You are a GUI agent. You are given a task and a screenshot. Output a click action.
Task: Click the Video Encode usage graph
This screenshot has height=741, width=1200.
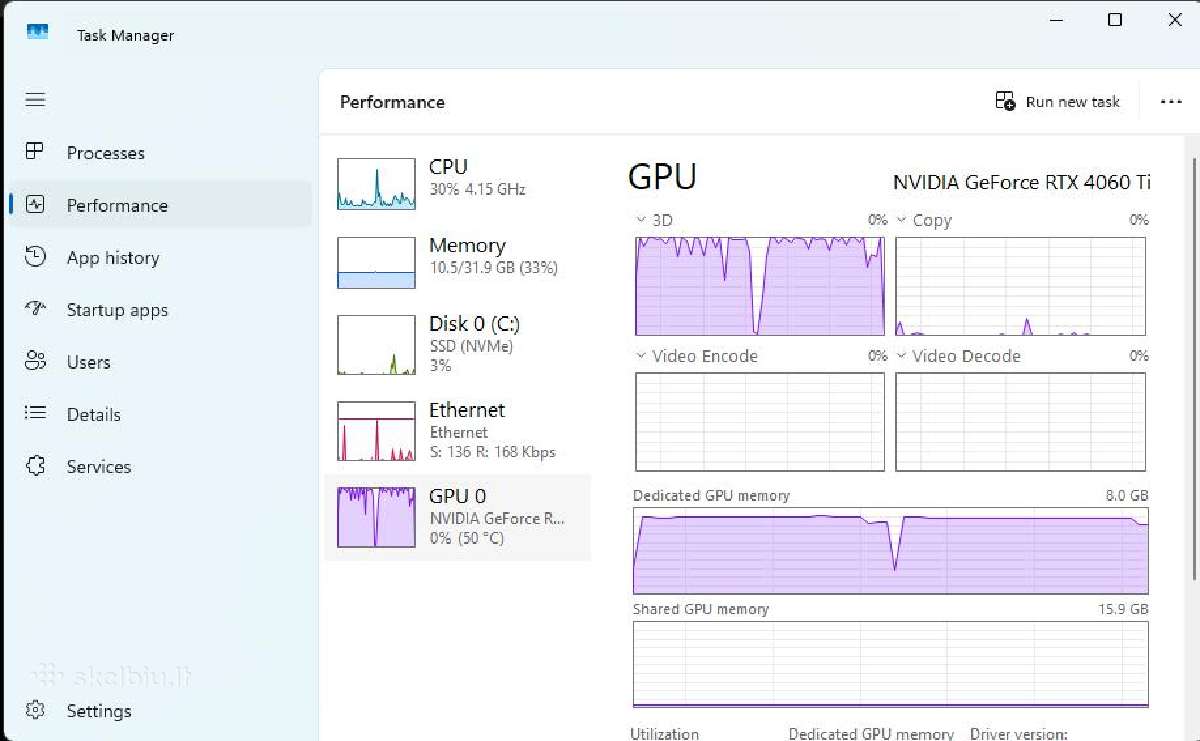760,422
